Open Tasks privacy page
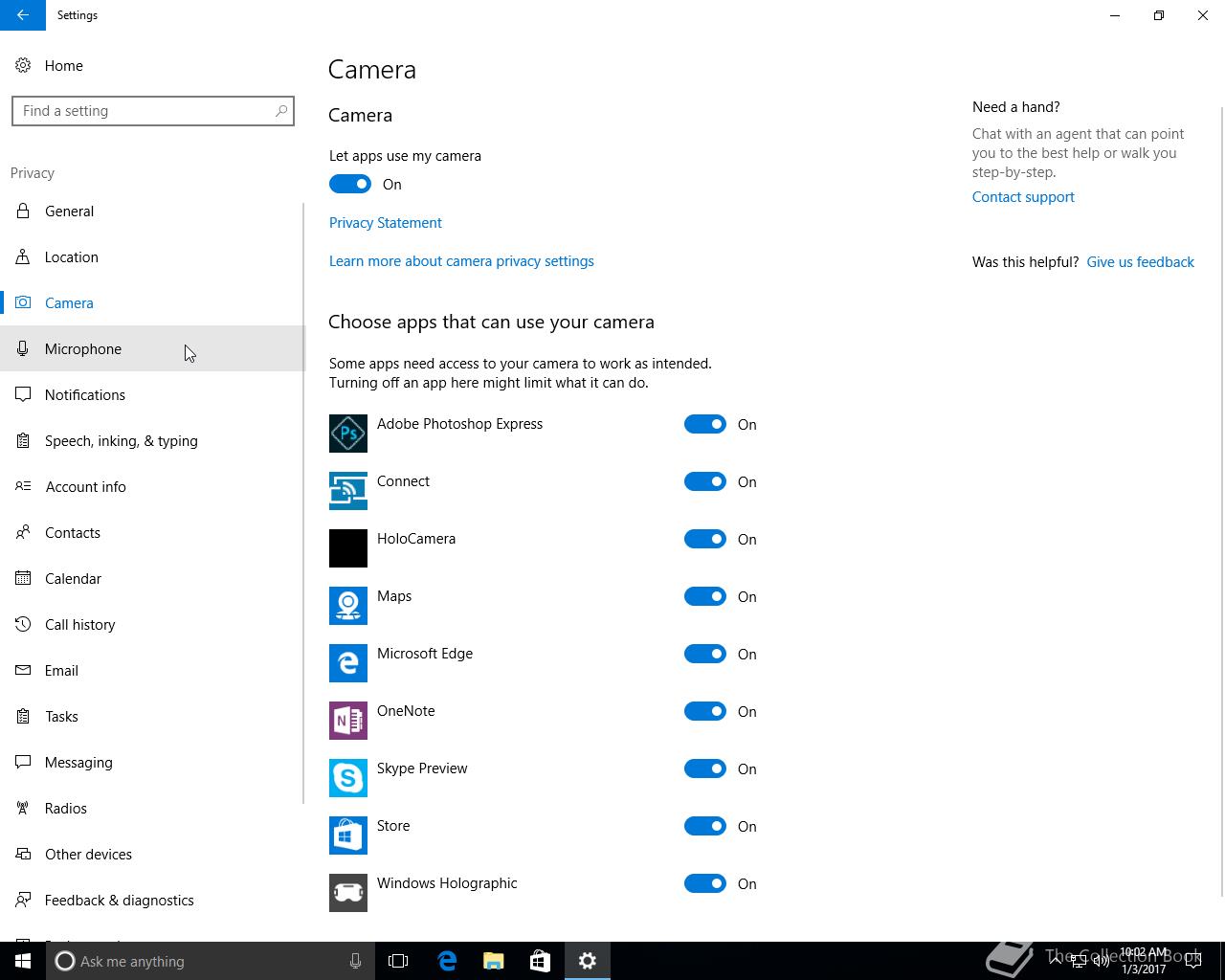Screen dimensions: 1225x980 pos(152,717)
